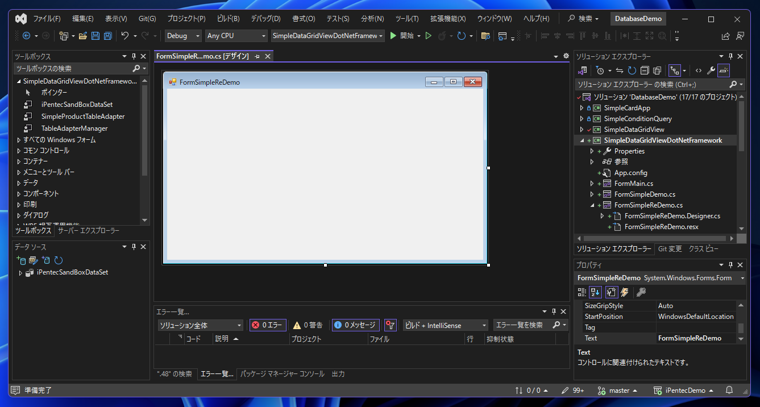Click the notifications bell in status bar
The height and width of the screenshot is (407, 760).
(x=729, y=390)
